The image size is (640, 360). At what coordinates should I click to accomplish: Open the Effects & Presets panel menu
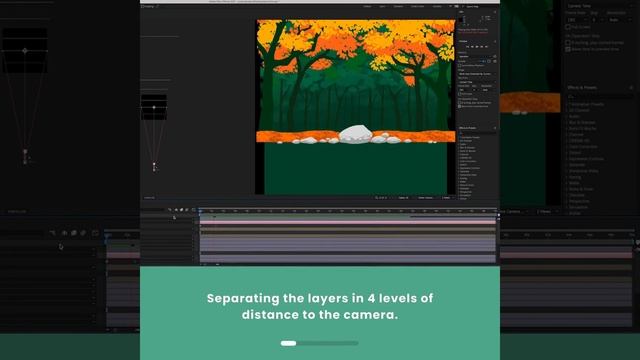[495, 128]
